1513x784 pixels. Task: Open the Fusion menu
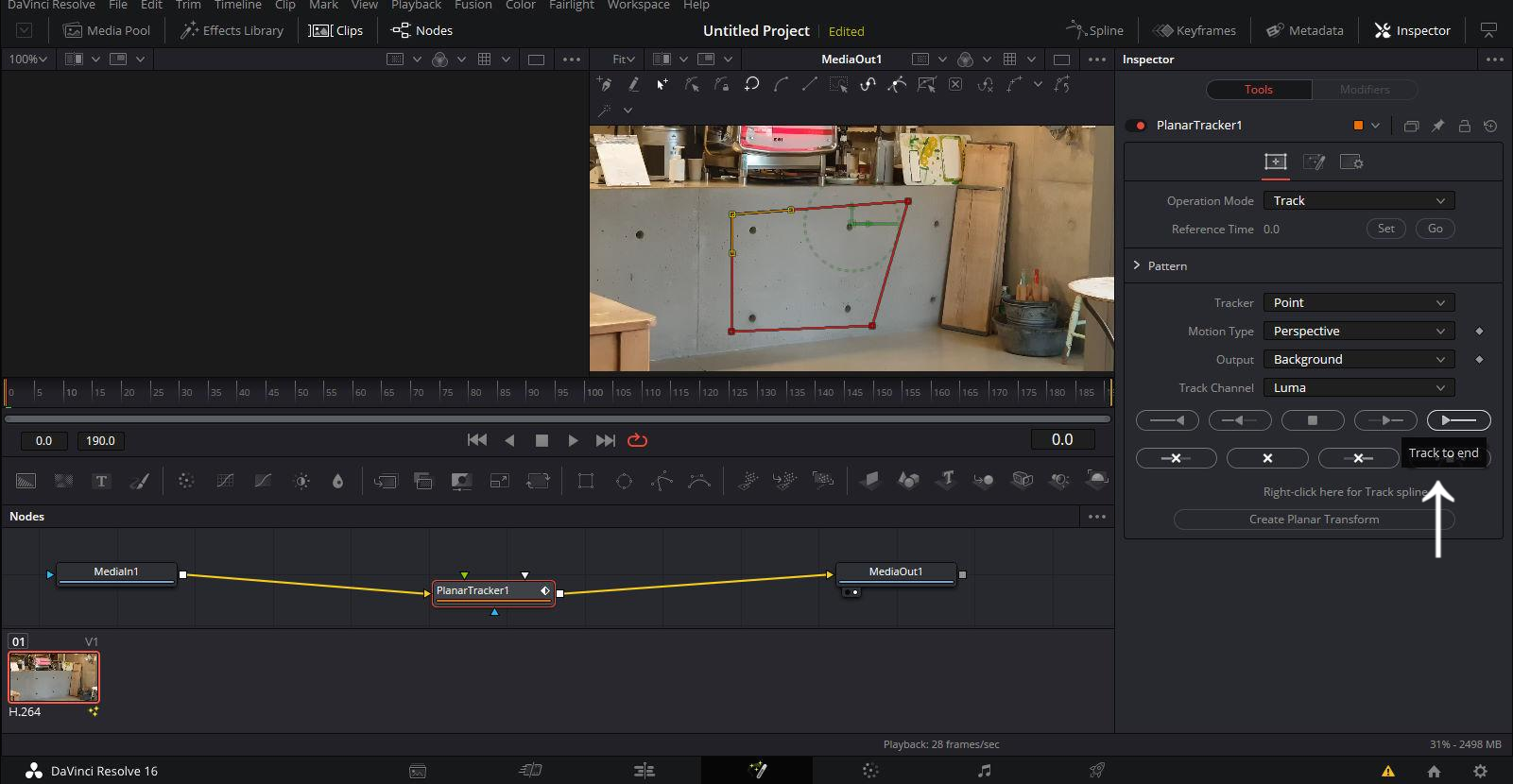tap(473, 6)
